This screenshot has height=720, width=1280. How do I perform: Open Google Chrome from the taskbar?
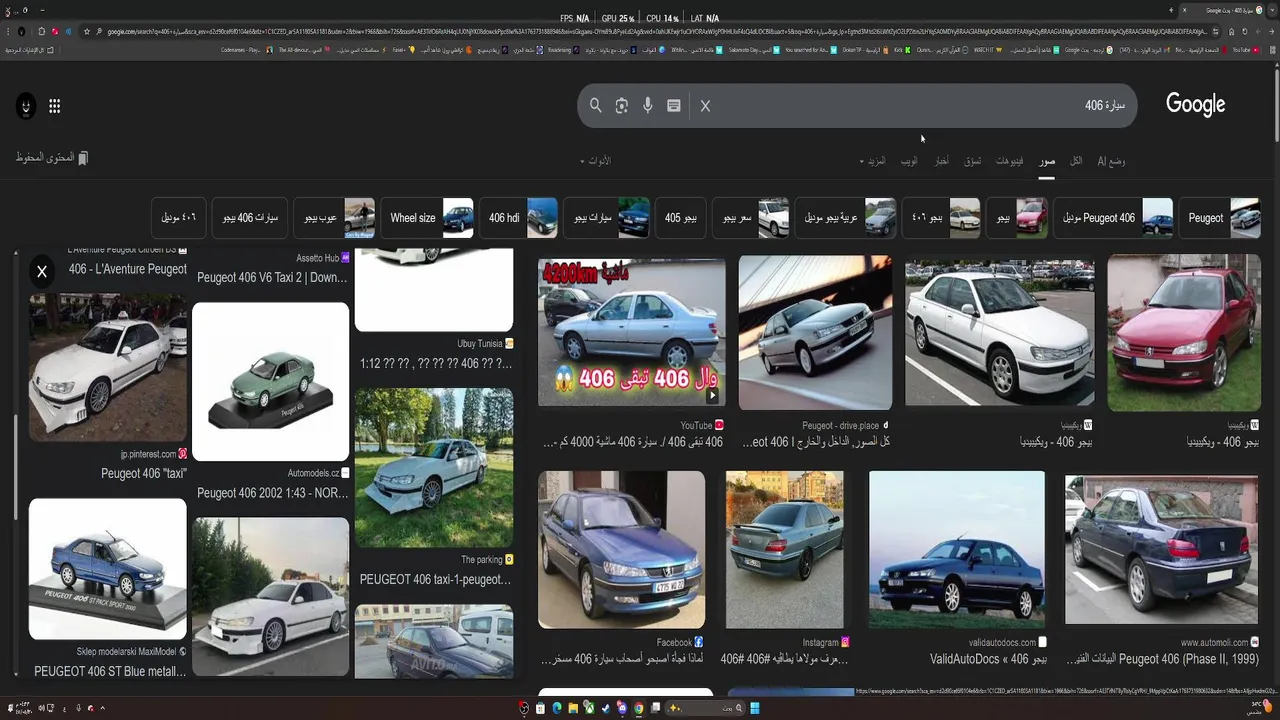coord(638,708)
